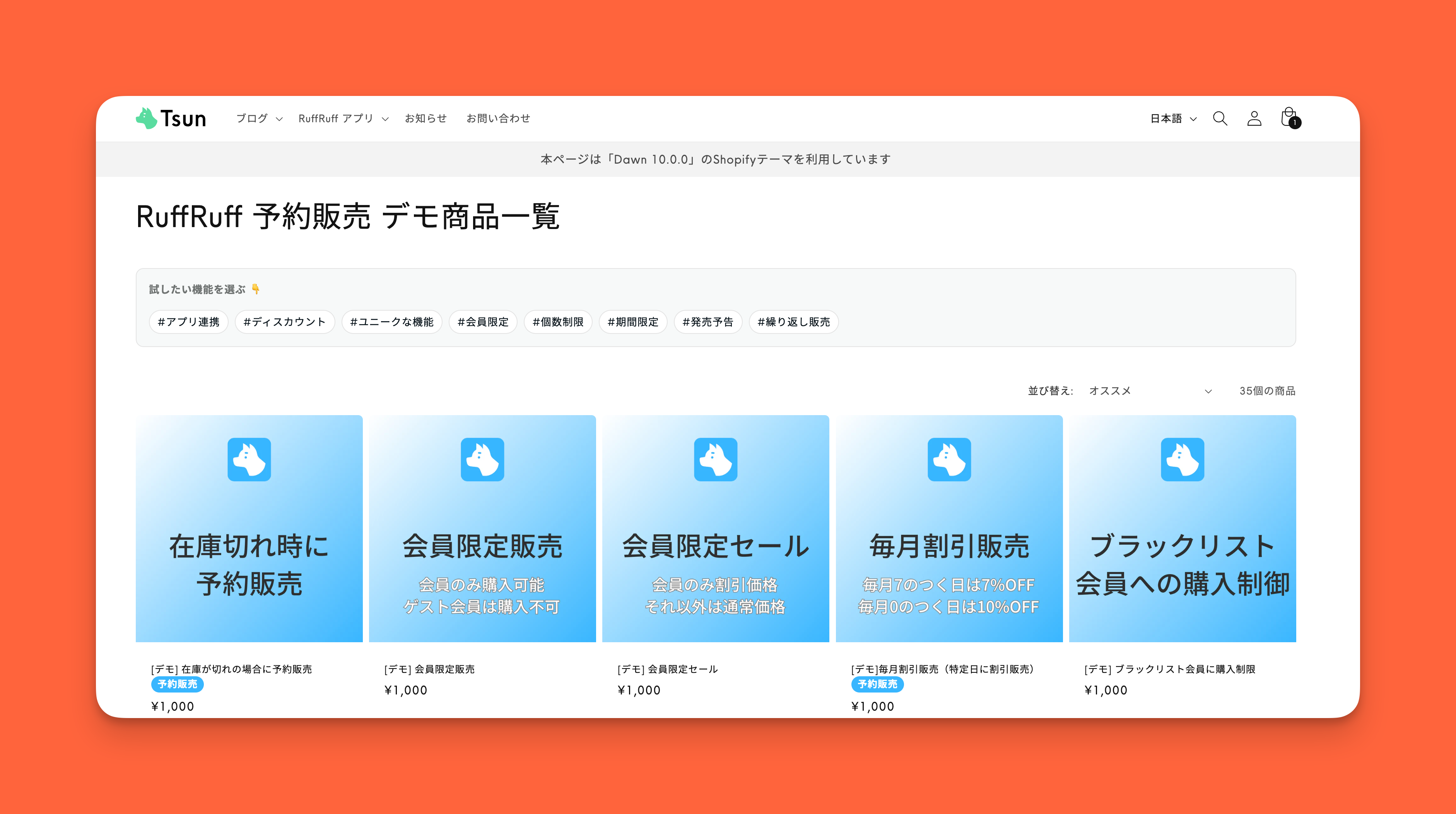Click the 予約販売 badge under first product
Screen dimensions: 1456x814
pyautogui.click(x=178, y=684)
